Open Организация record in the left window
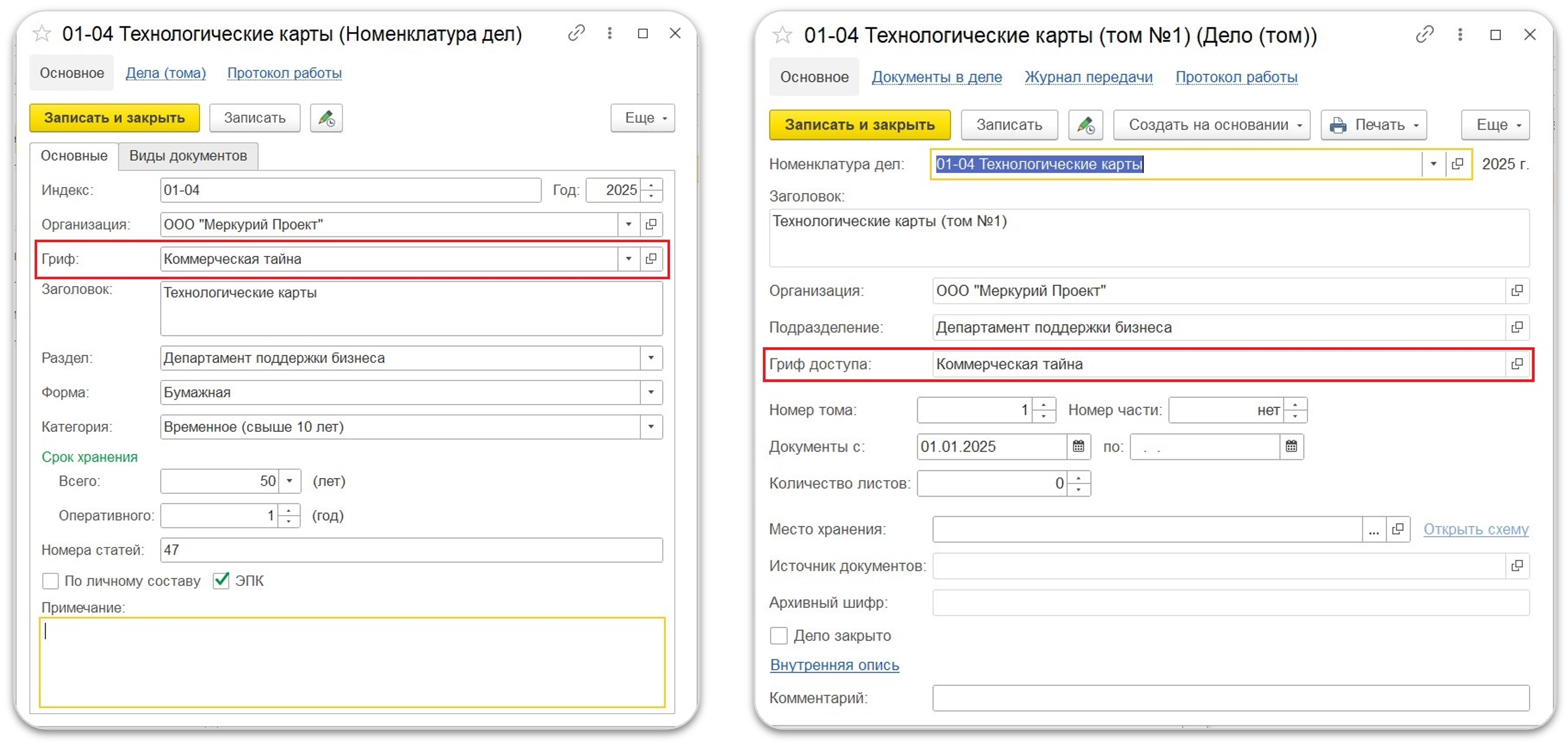The image size is (1568, 746). [x=651, y=225]
